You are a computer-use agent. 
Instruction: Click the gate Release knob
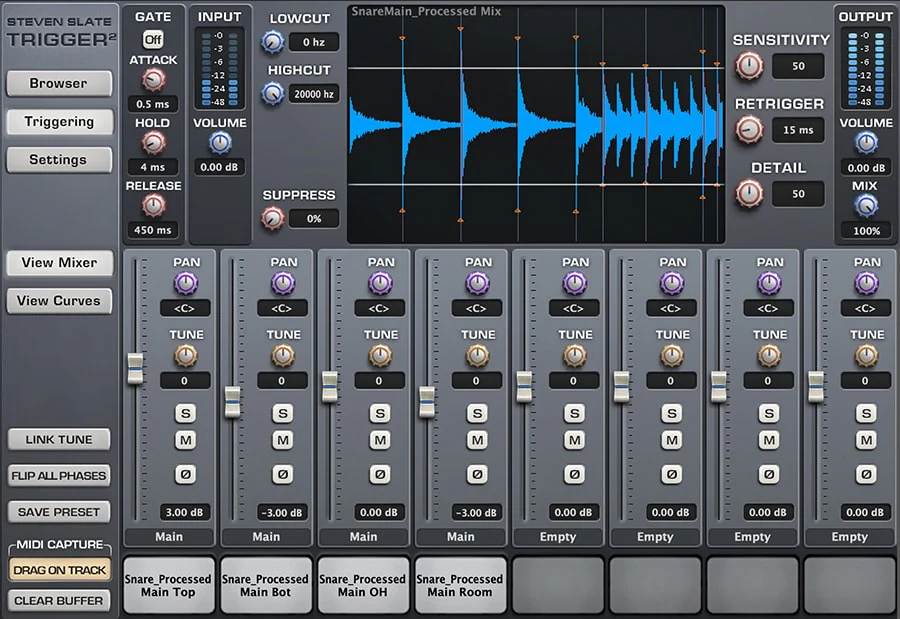tap(153, 206)
